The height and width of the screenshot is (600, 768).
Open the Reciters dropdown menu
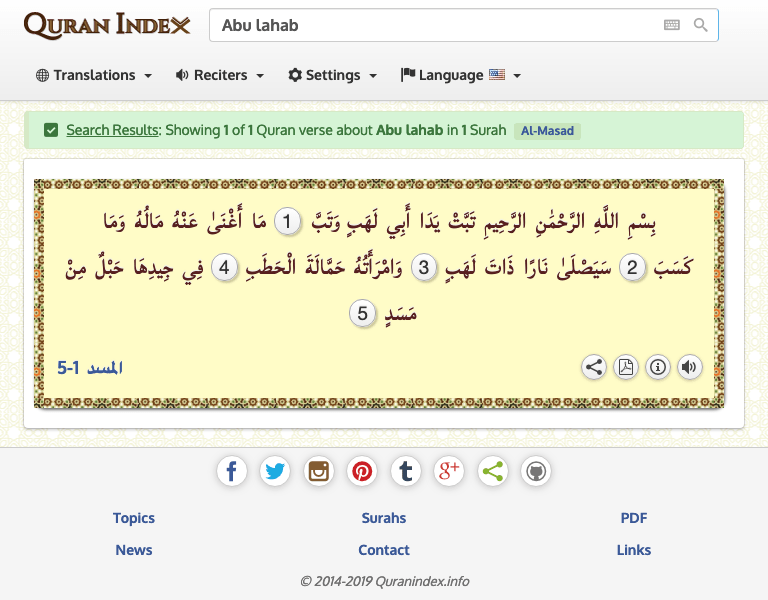point(220,75)
